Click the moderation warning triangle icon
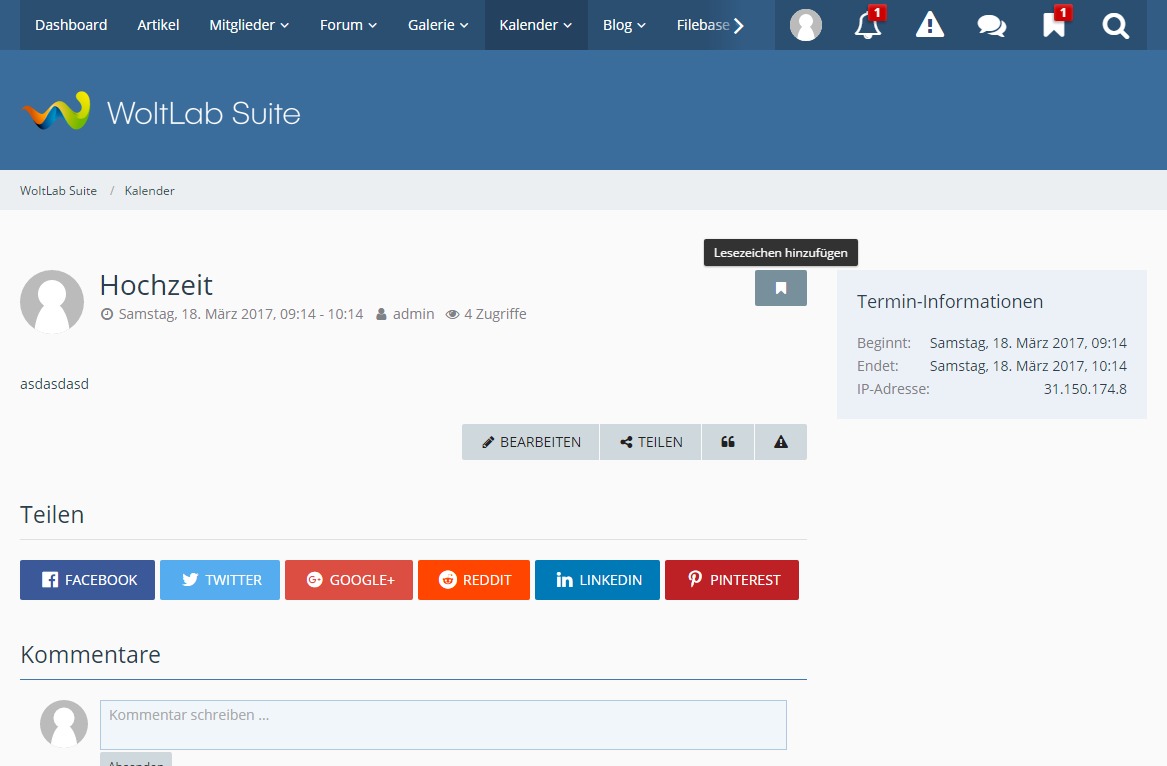 [930, 25]
